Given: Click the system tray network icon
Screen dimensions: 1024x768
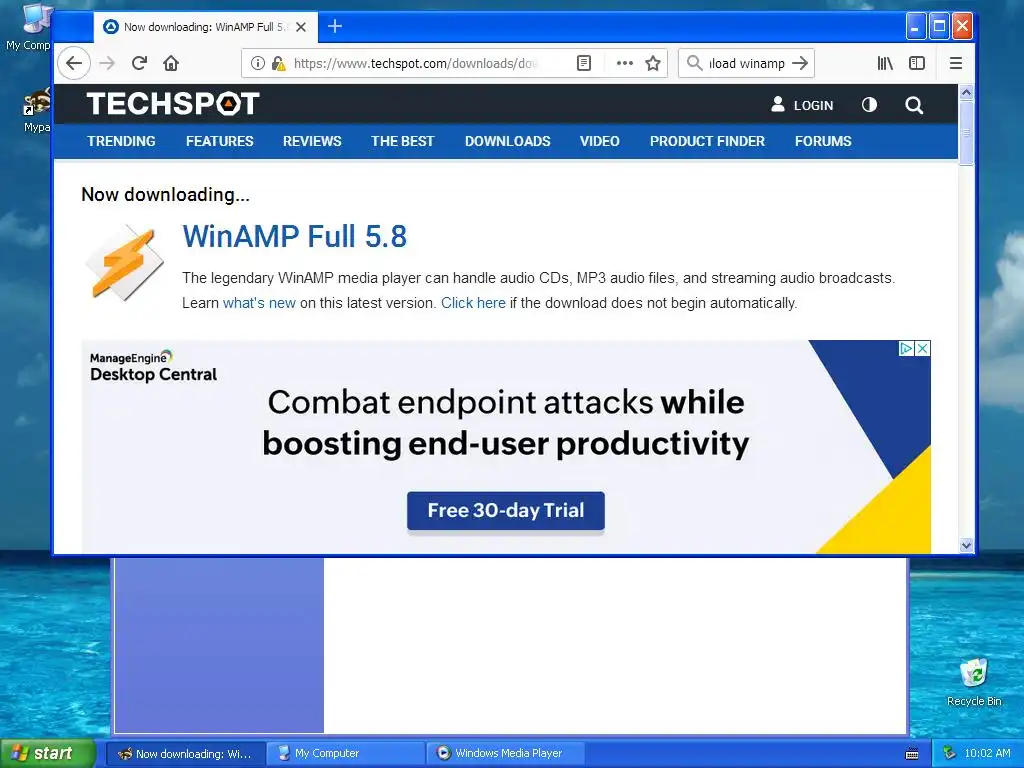Looking at the screenshot, I should tap(950, 753).
